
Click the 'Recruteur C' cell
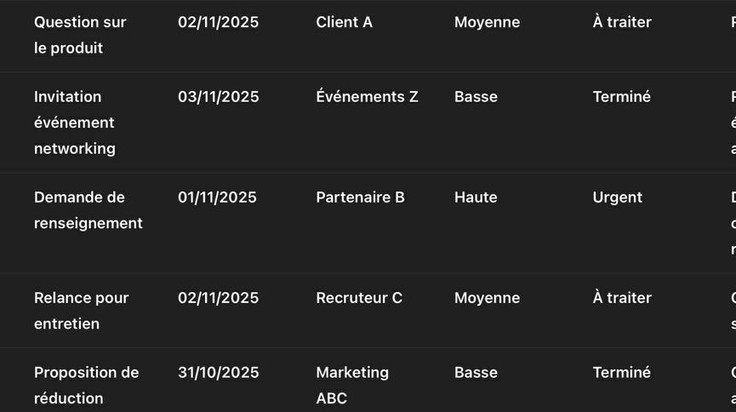pos(359,298)
